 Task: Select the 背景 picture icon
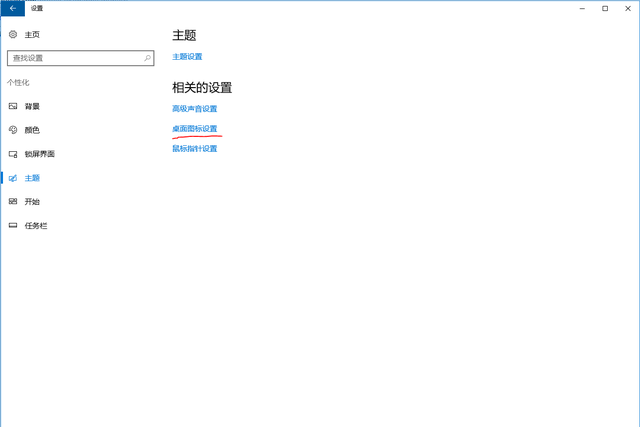click(13, 106)
